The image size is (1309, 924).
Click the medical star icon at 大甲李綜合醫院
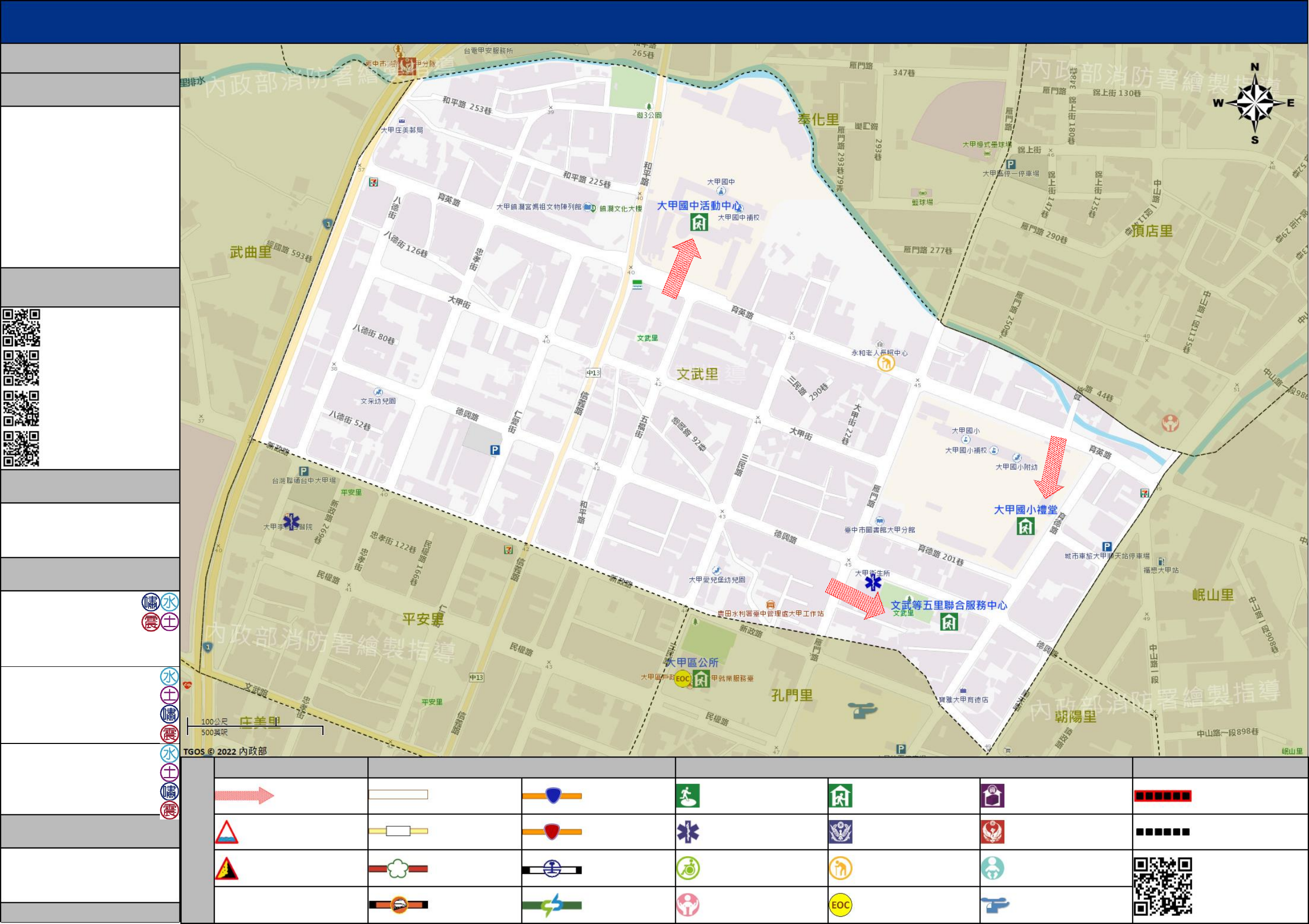[x=291, y=521]
